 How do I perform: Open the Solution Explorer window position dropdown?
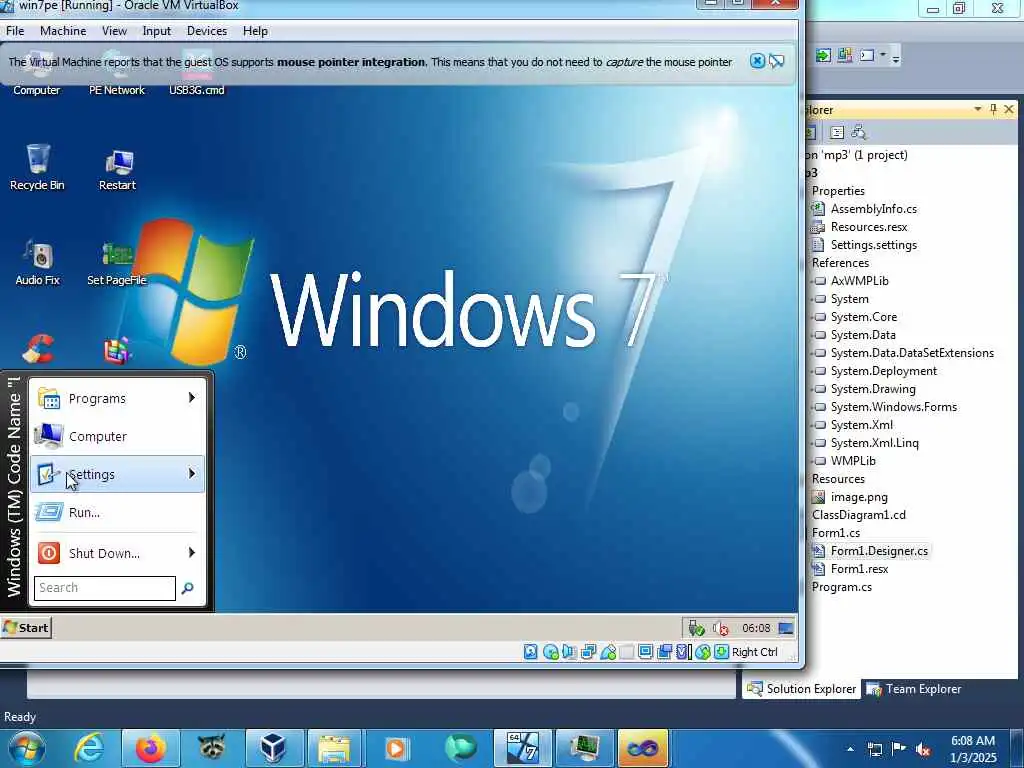click(x=978, y=109)
